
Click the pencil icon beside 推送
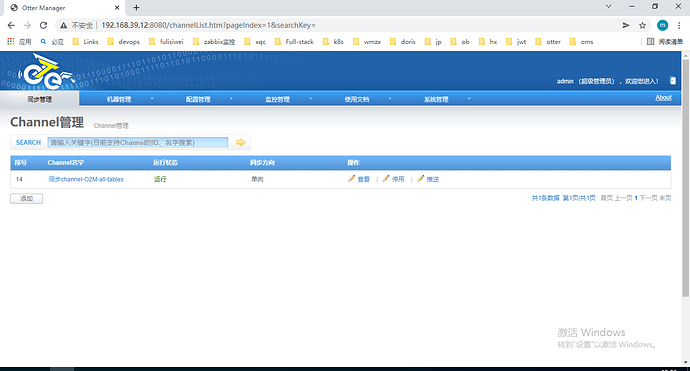pos(421,178)
